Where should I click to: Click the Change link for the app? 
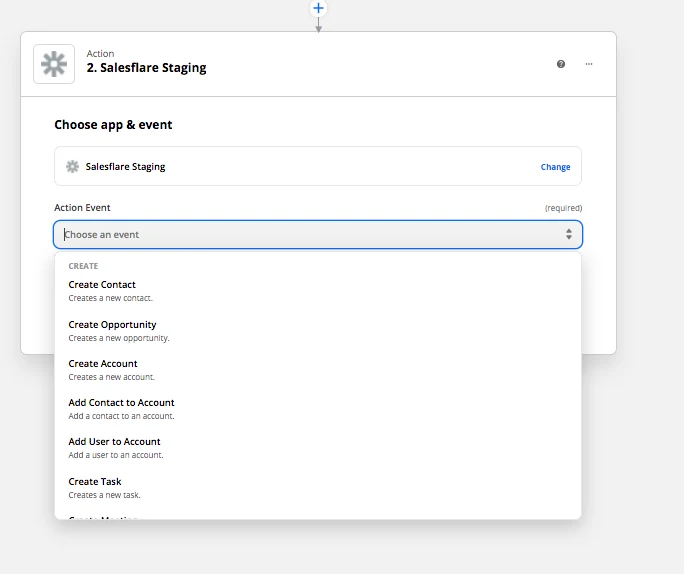[555, 167]
